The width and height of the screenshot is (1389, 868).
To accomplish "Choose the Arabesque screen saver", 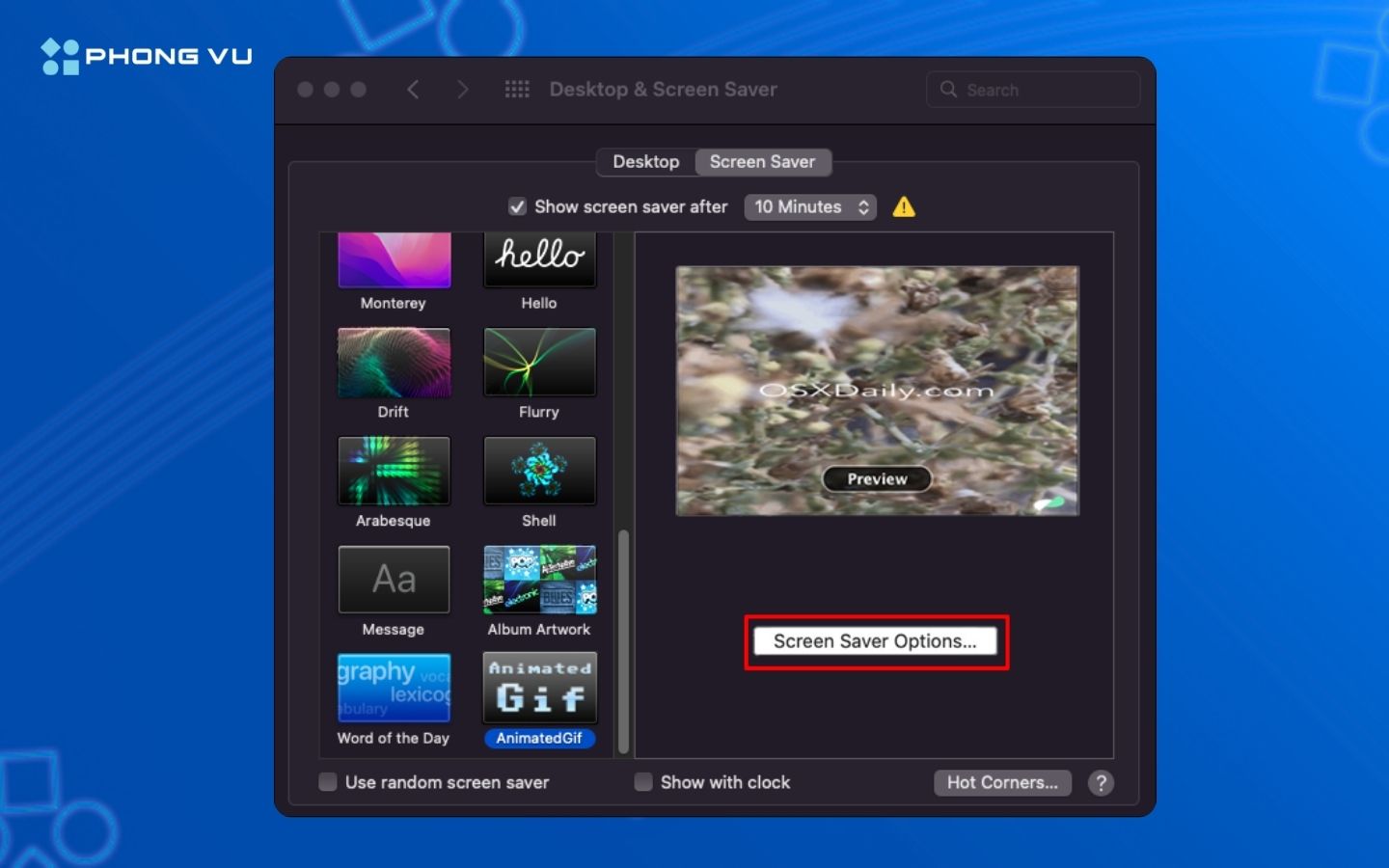I will [394, 472].
